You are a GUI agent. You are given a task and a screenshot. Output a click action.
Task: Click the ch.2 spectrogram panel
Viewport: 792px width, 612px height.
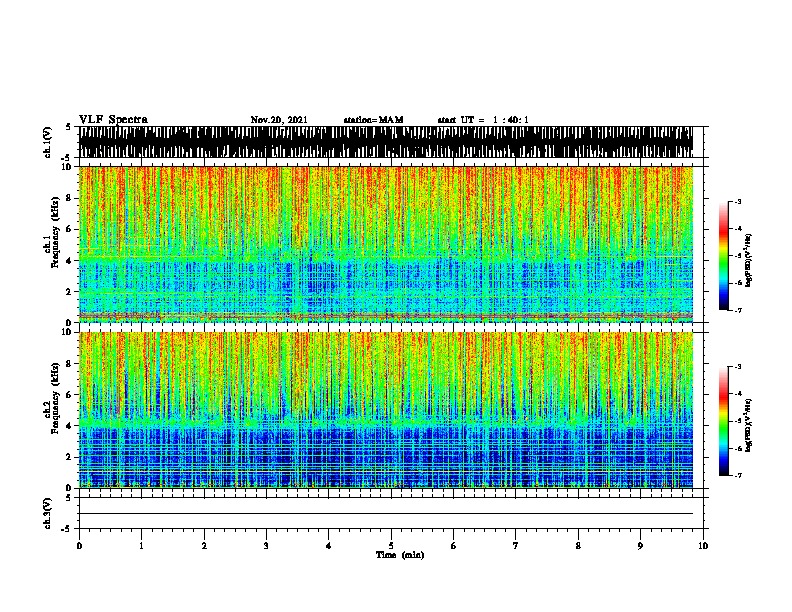tap(386, 410)
